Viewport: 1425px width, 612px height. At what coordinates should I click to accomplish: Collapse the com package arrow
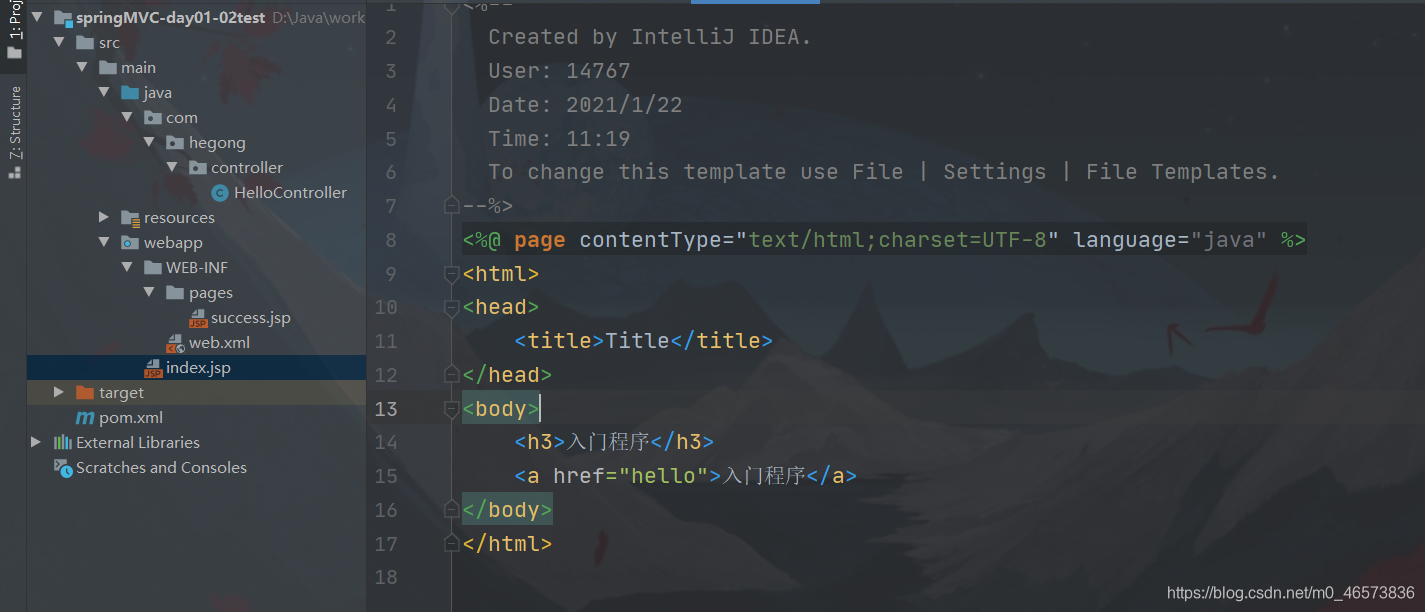click(127, 118)
